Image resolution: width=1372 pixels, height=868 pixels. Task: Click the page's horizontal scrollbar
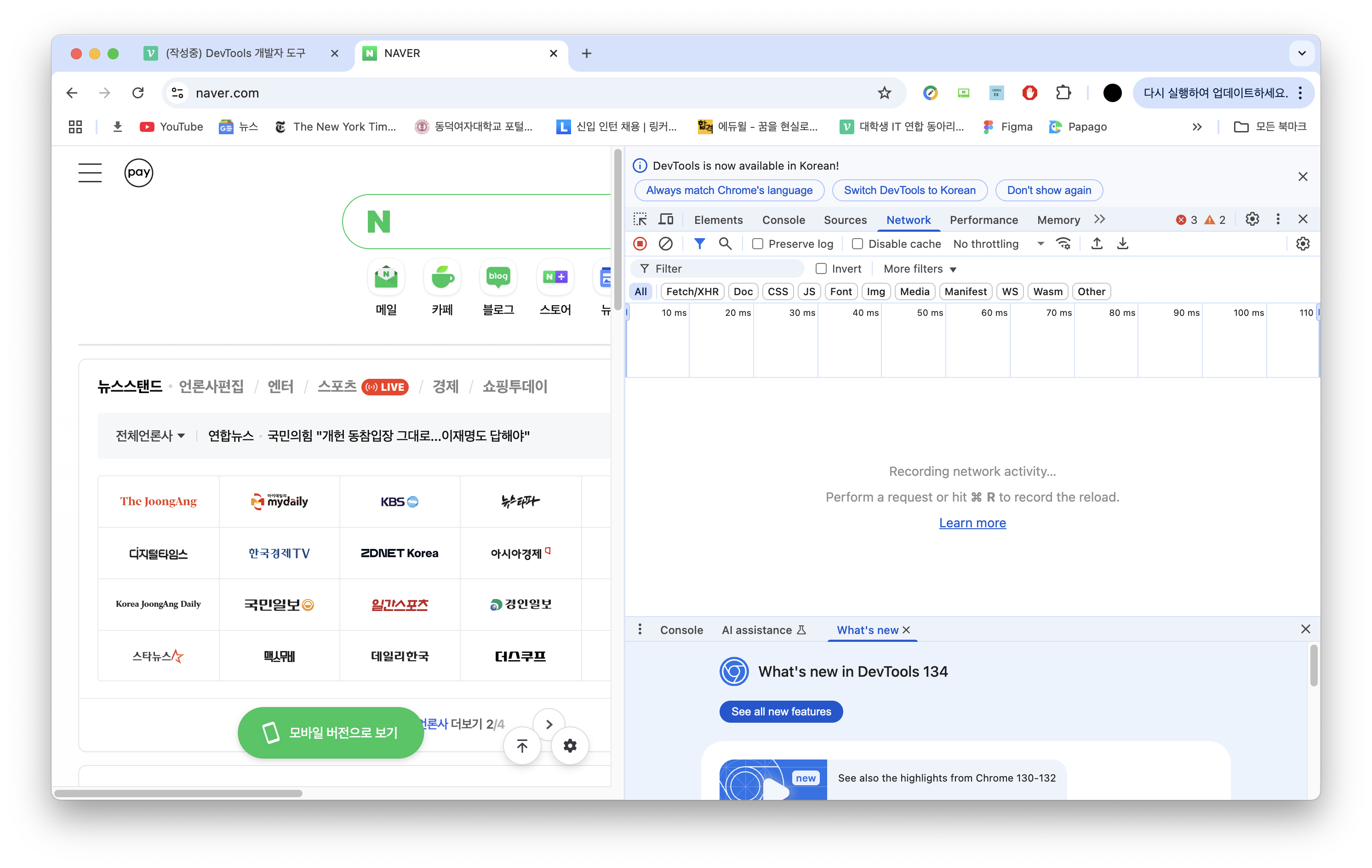pos(178,794)
